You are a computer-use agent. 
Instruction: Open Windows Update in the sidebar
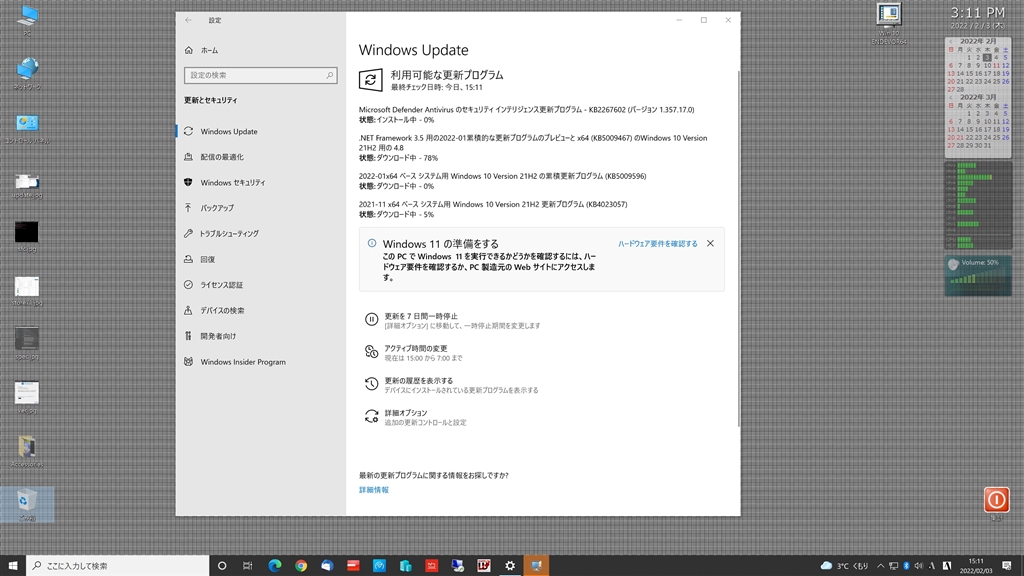point(260,131)
